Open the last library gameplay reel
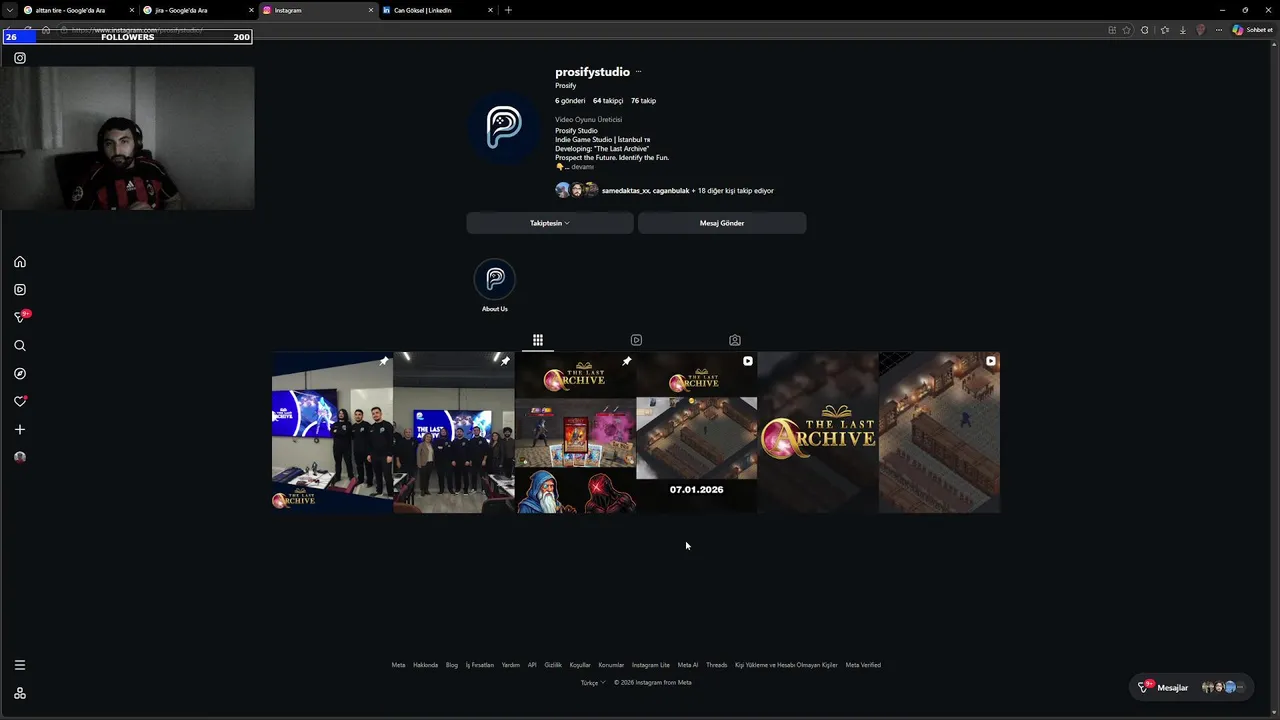 [939, 432]
